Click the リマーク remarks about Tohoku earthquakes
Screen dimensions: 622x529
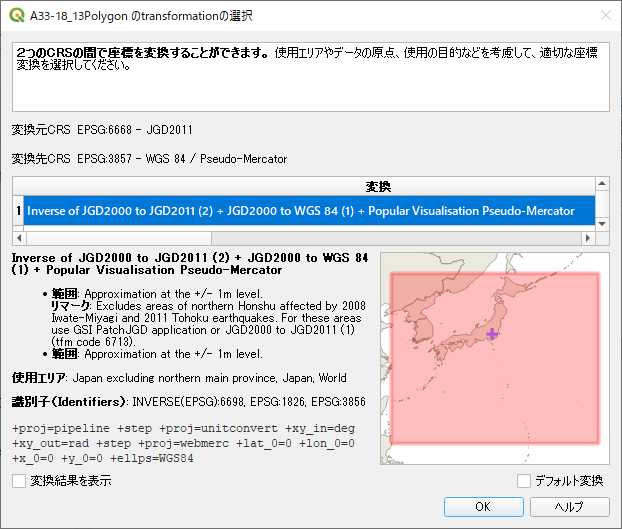(x=208, y=324)
